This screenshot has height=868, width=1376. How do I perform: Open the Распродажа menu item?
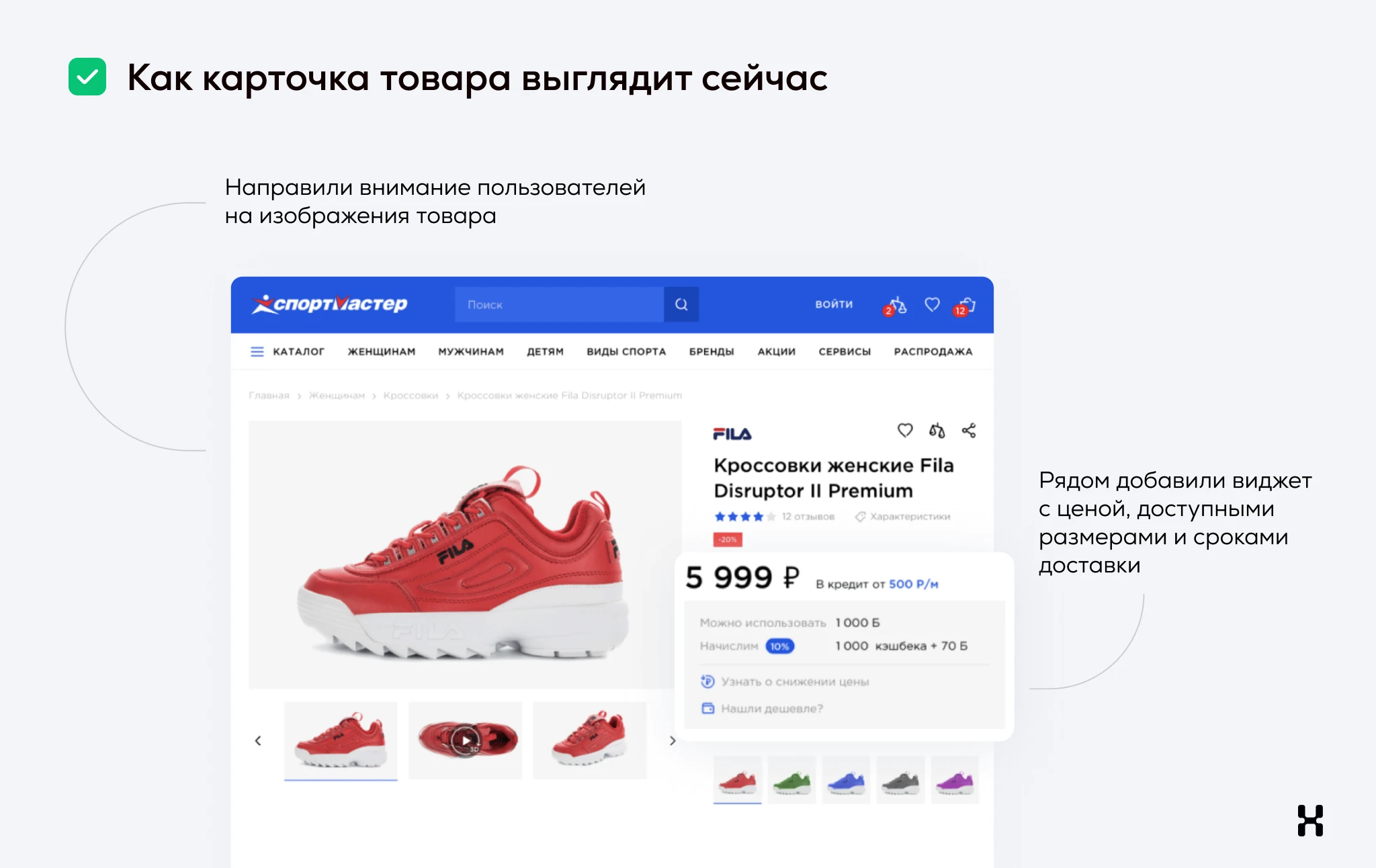933,351
